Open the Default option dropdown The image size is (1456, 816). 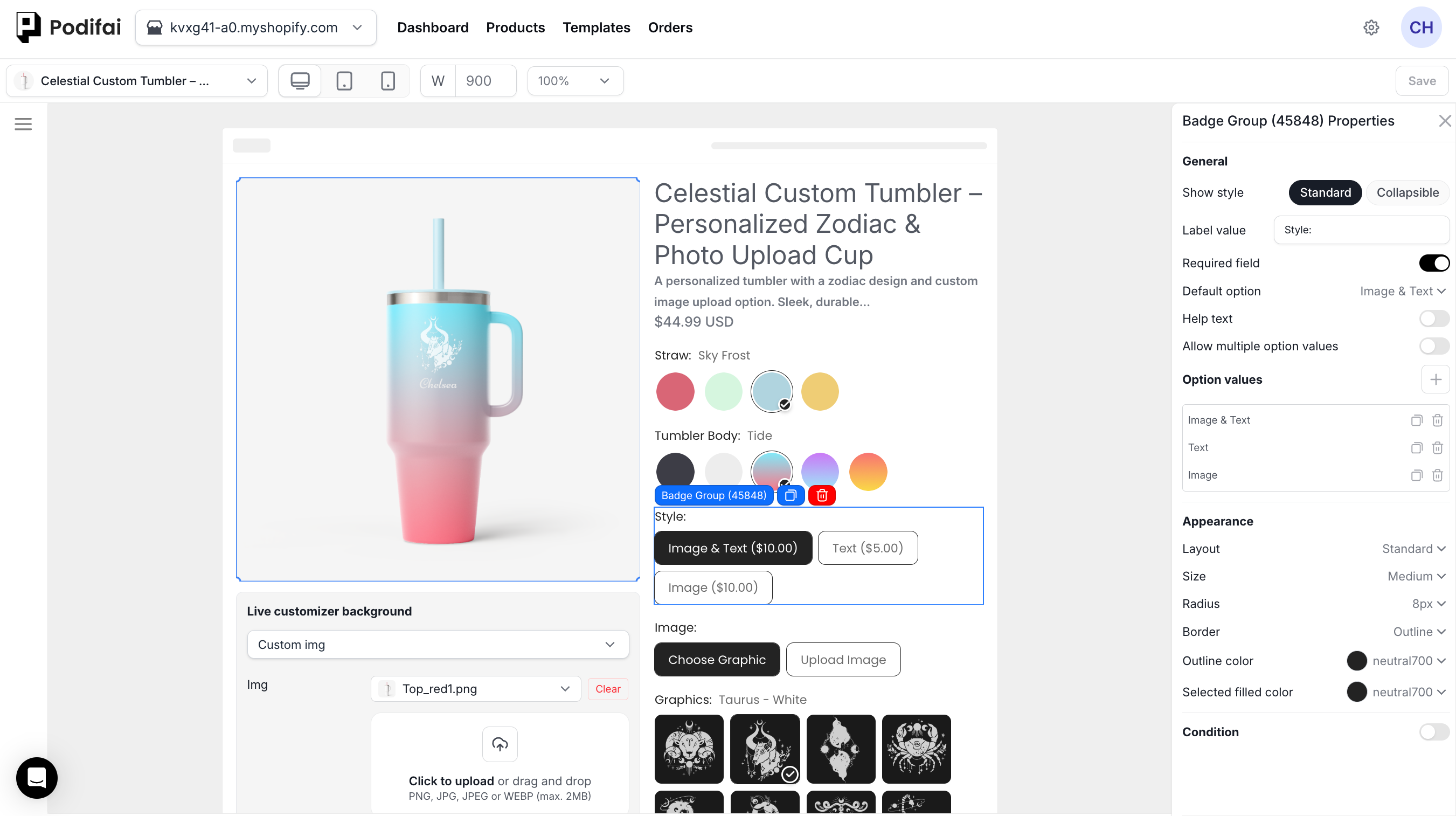click(x=1402, y=291)
